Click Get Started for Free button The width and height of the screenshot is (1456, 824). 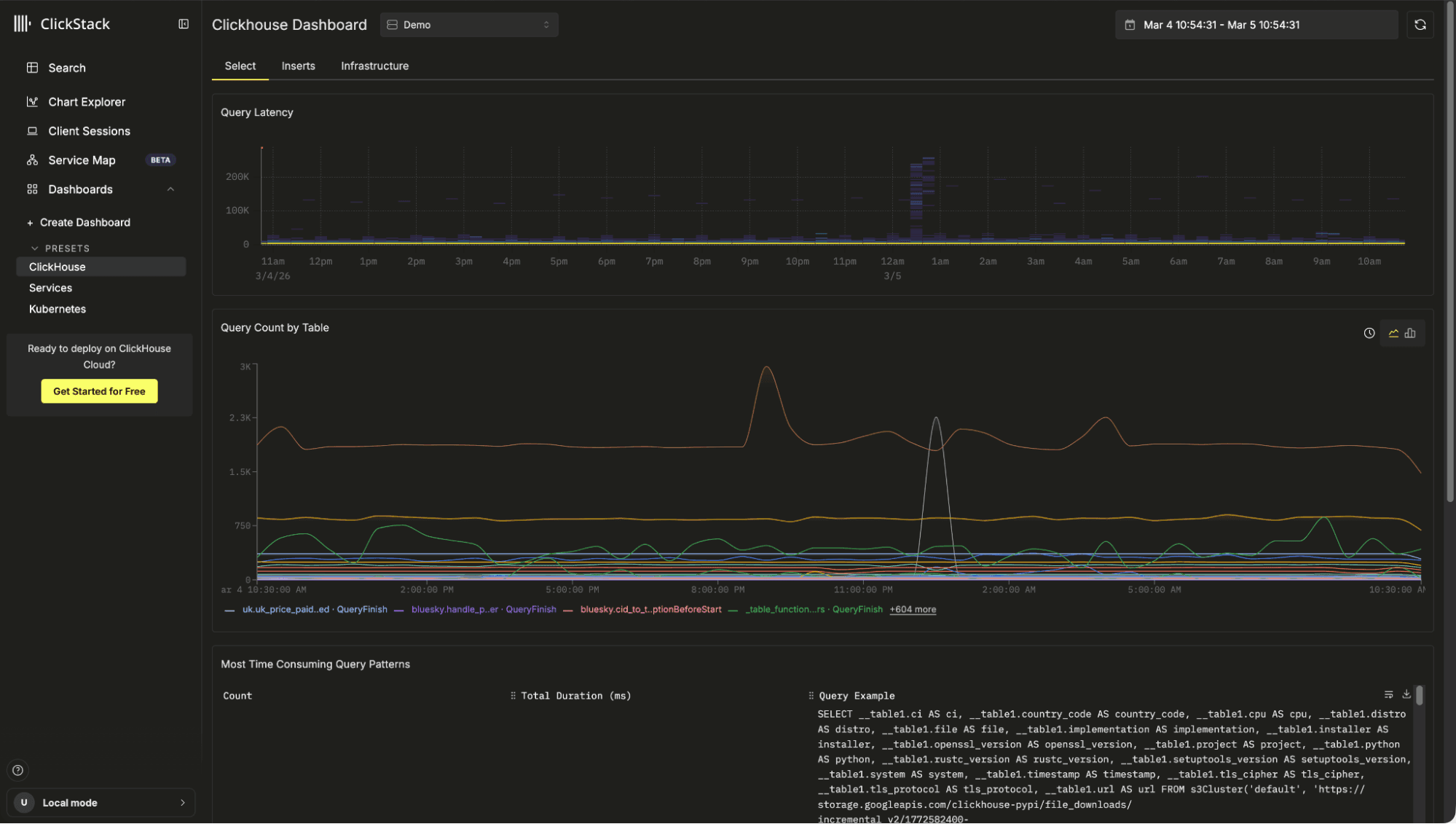pyautogui.click(x=99, y=391)
